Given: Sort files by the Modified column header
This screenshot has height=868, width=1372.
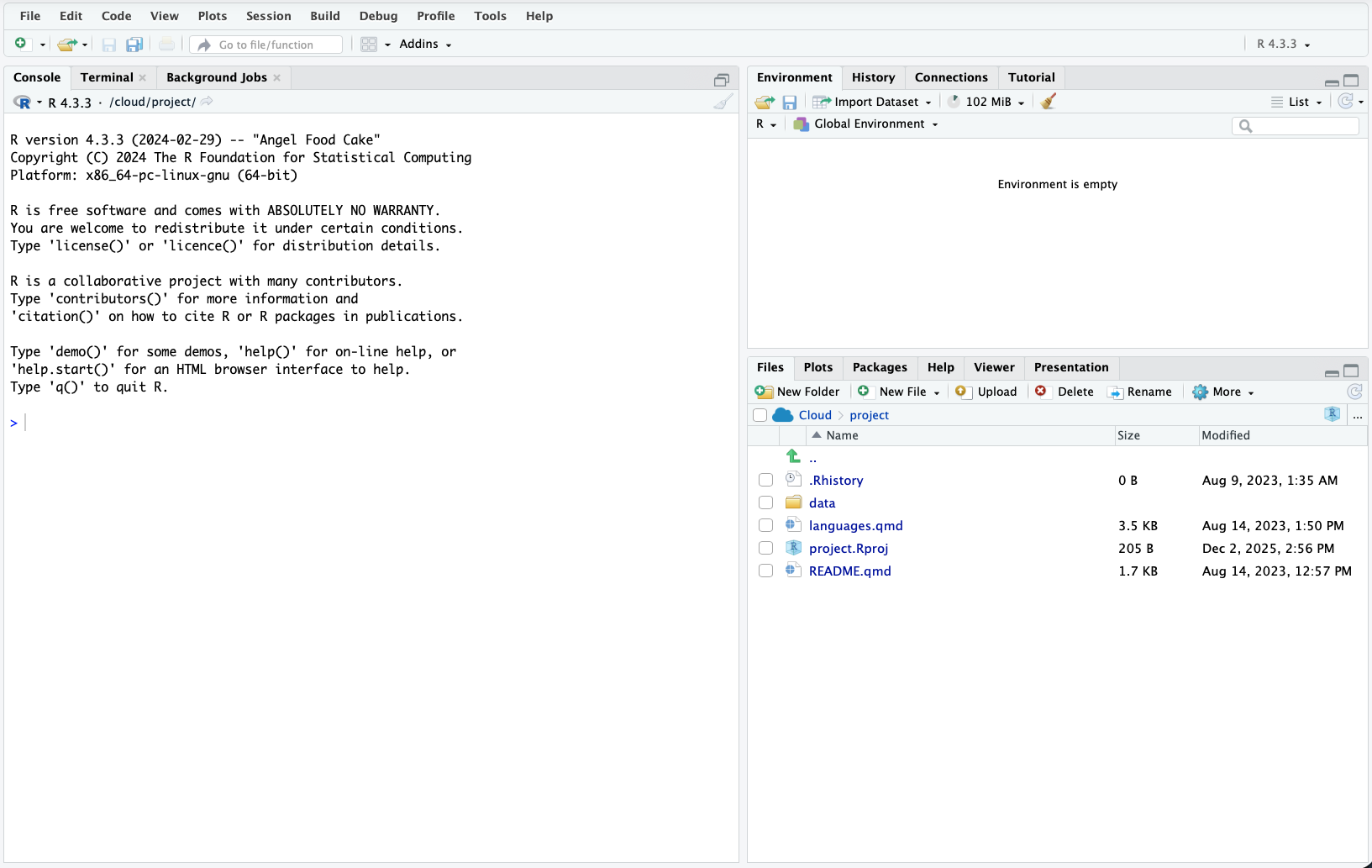Looking at the screenshot, I should [x=1225, y=435].
